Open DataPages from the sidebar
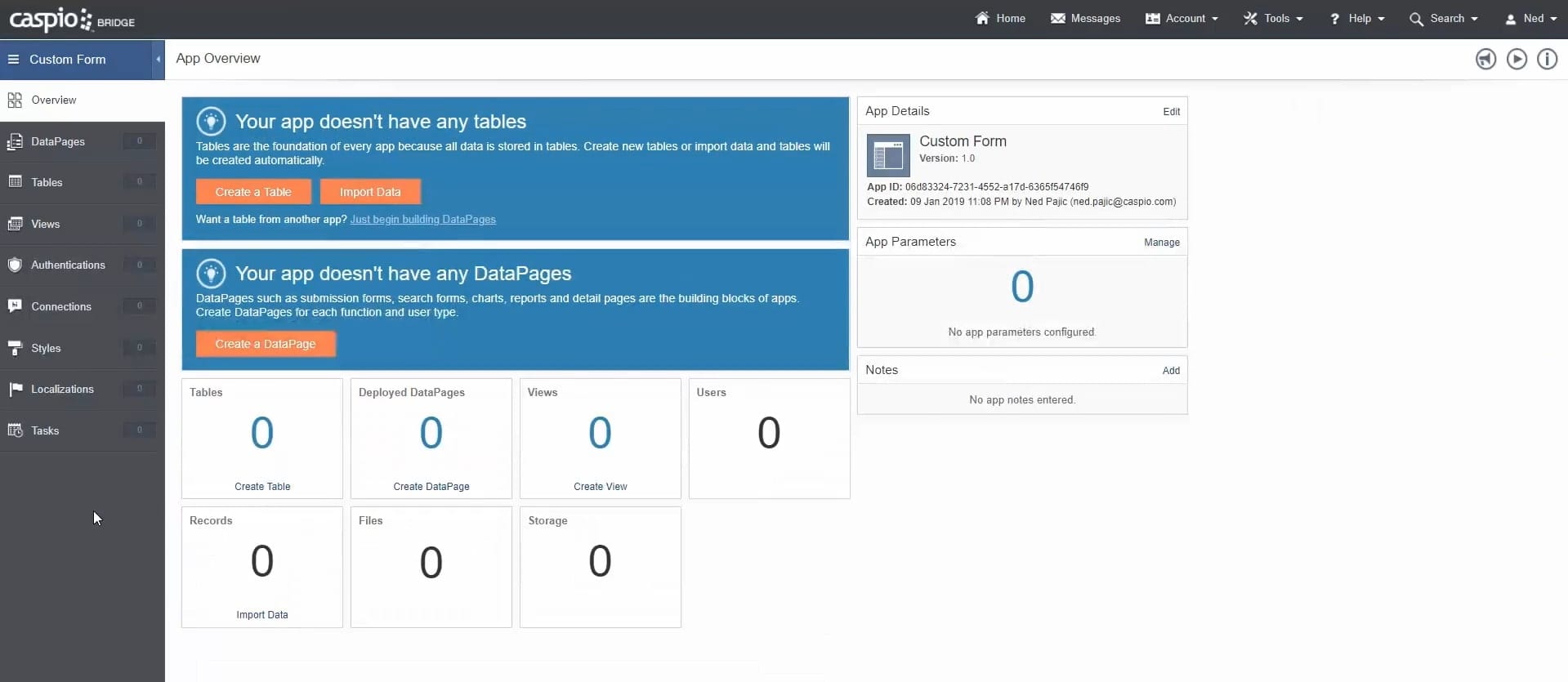 pos(57,141)
